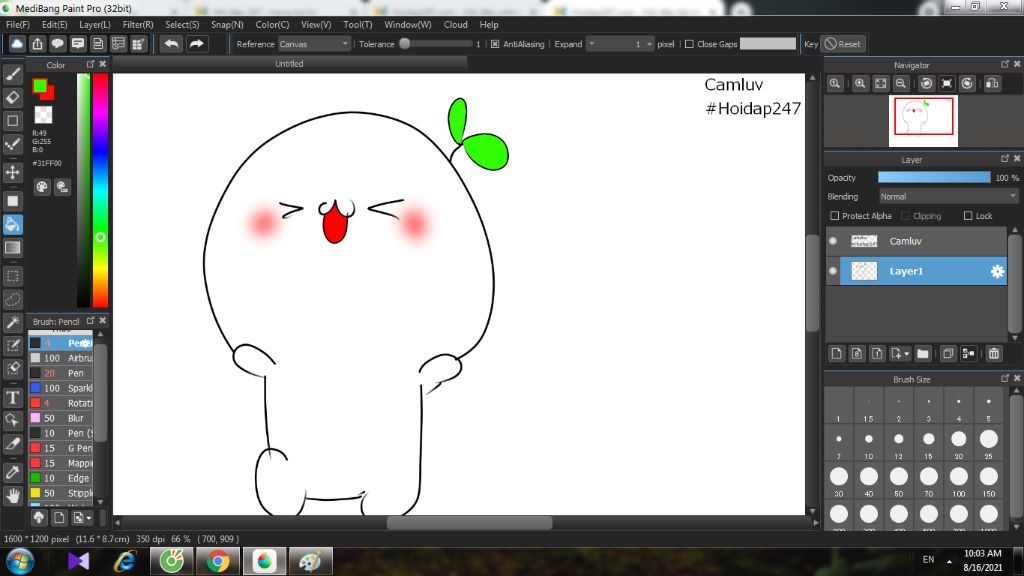Screen dimensions: 1024x576
Task: Adjust the Tolerance slider
Action: tap(438, 44)
